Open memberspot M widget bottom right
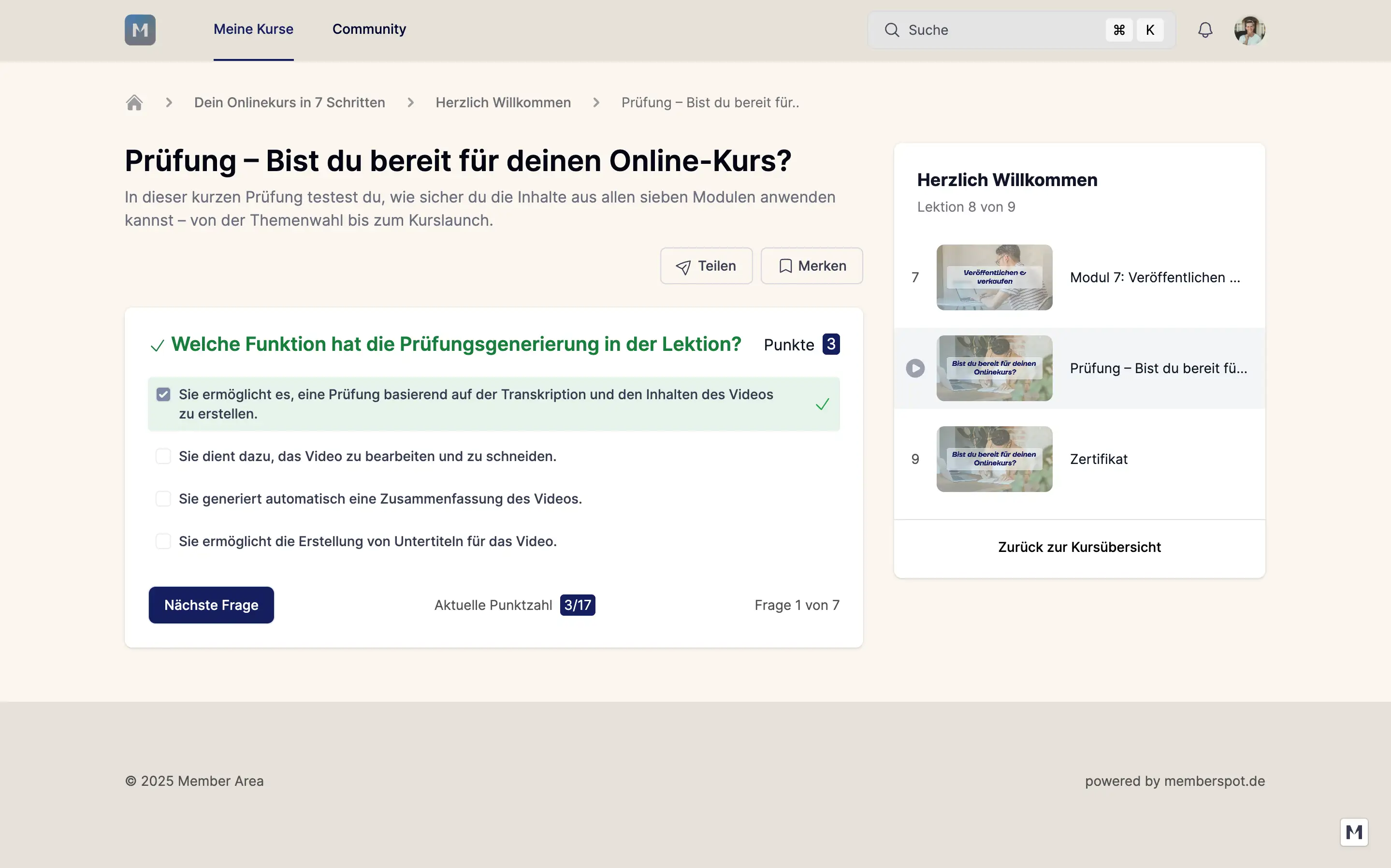Viewport: 1391px width, 868px height. [1354, 832]
